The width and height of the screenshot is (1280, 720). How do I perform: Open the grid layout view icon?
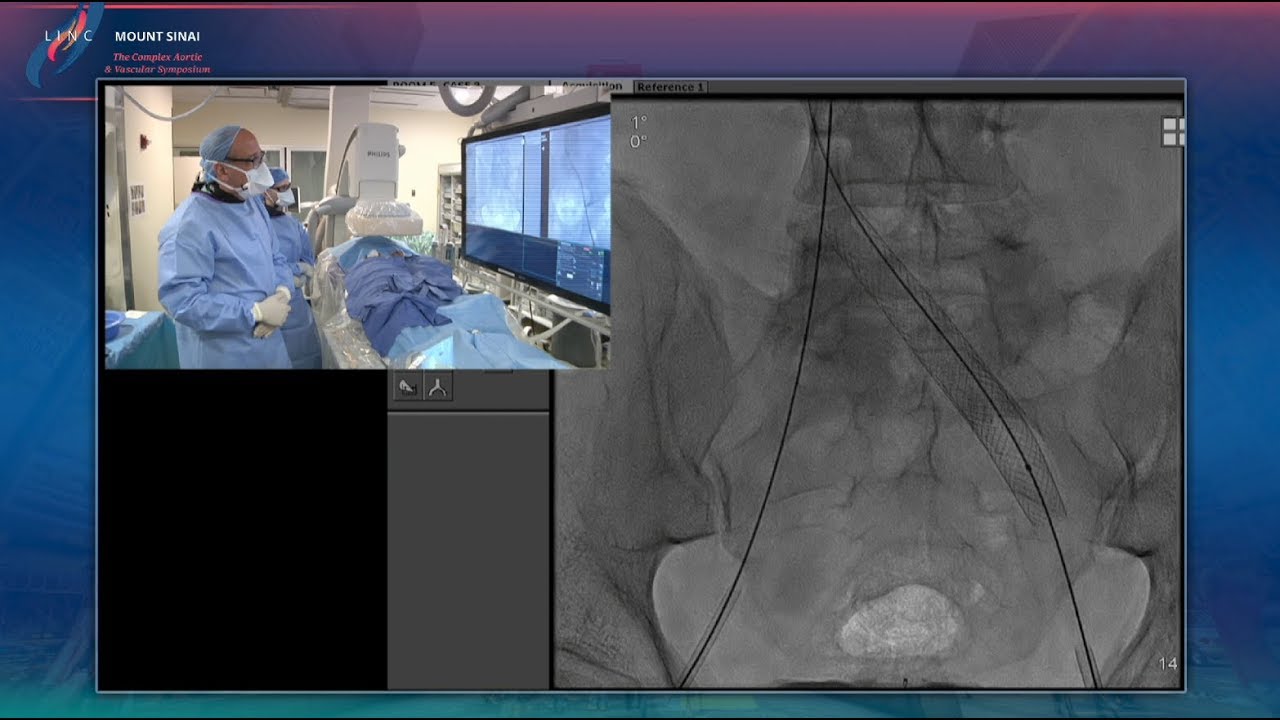[1173, 132]
